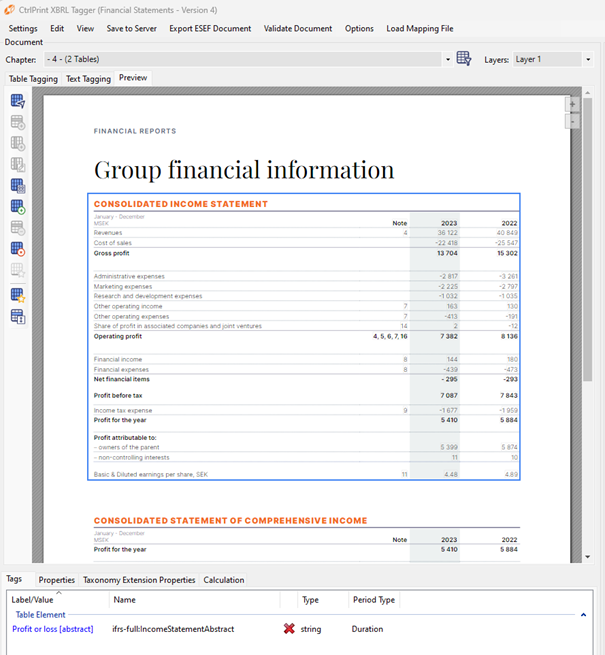Click the Consolidated Income Statement heading

(180, 204)
